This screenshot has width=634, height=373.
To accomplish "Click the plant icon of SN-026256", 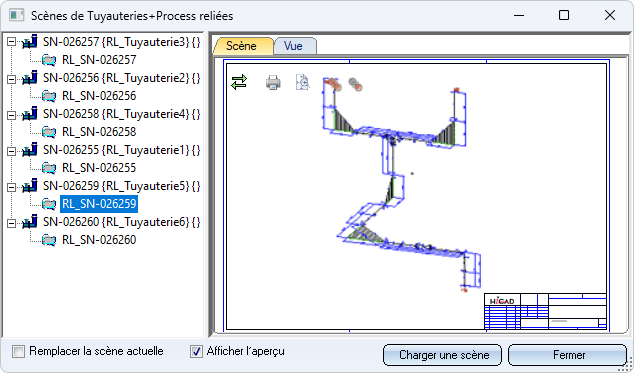I will (x=30, y=78).
